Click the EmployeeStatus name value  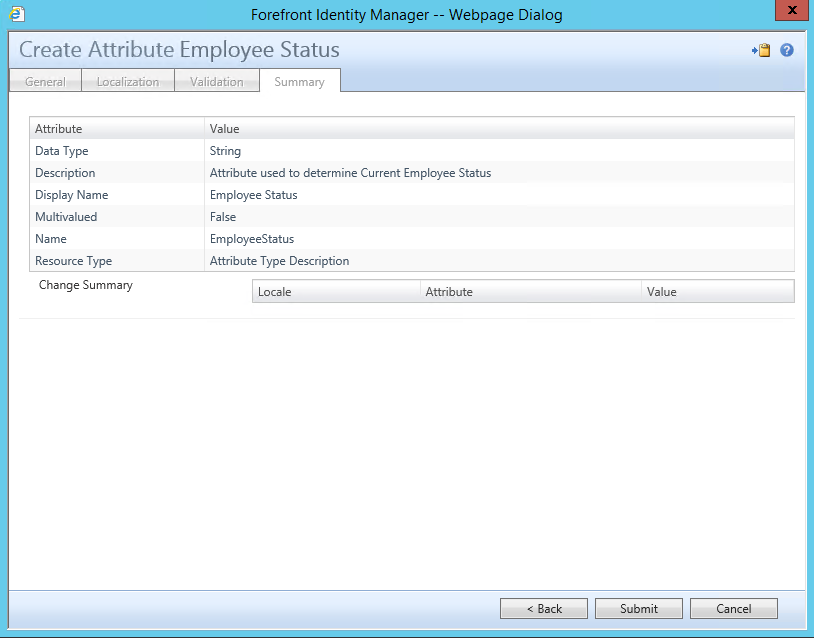252,239
